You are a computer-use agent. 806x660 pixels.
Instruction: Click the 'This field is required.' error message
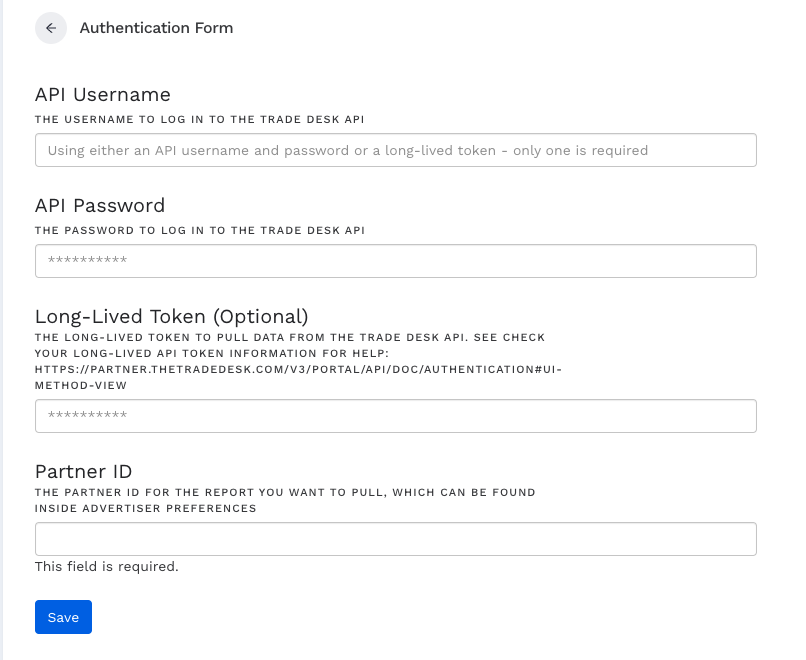pyautogui.click(x=107, y=567)
